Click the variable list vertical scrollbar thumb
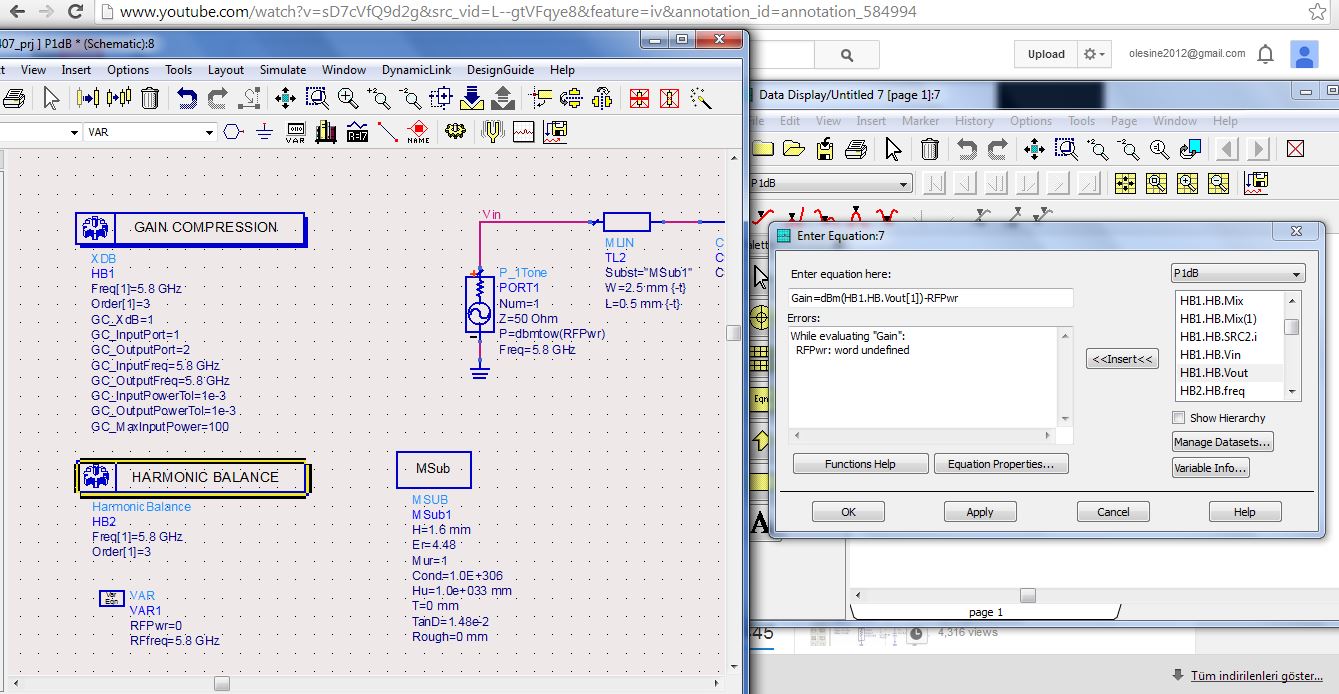This screenshot has height=694, width=1339. click(1292, 327)
